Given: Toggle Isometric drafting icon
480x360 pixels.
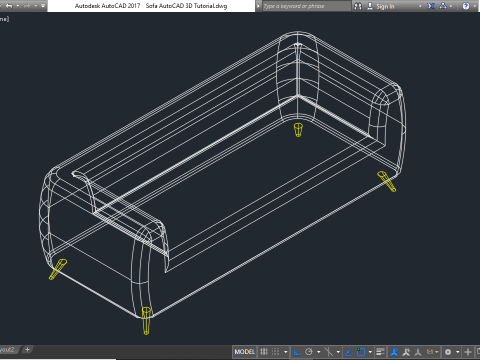Looking at the screenshot, I should pos(329,352).
